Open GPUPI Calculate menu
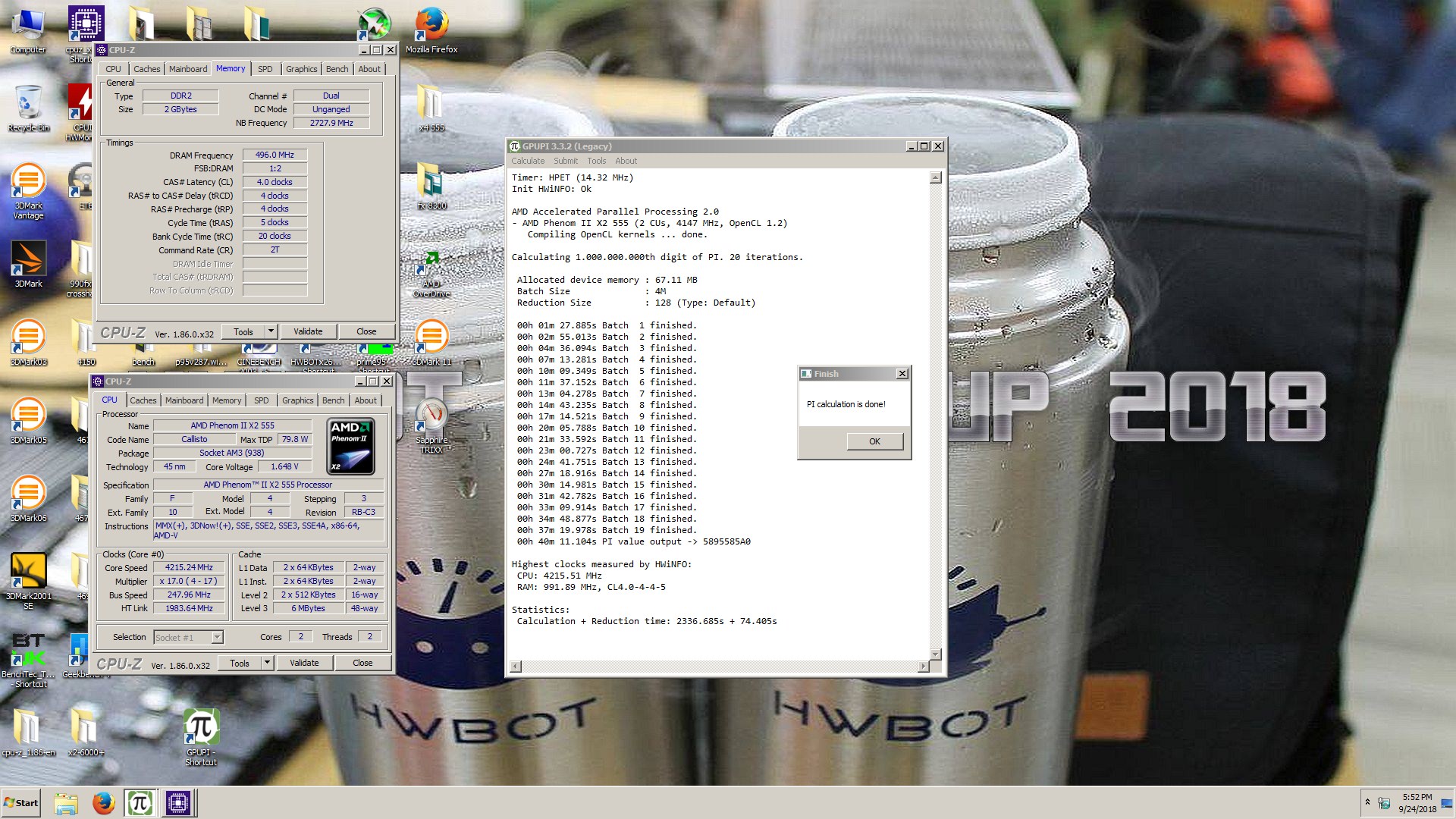The width and height of the screenshot is (1456, 819). (528, 161)
